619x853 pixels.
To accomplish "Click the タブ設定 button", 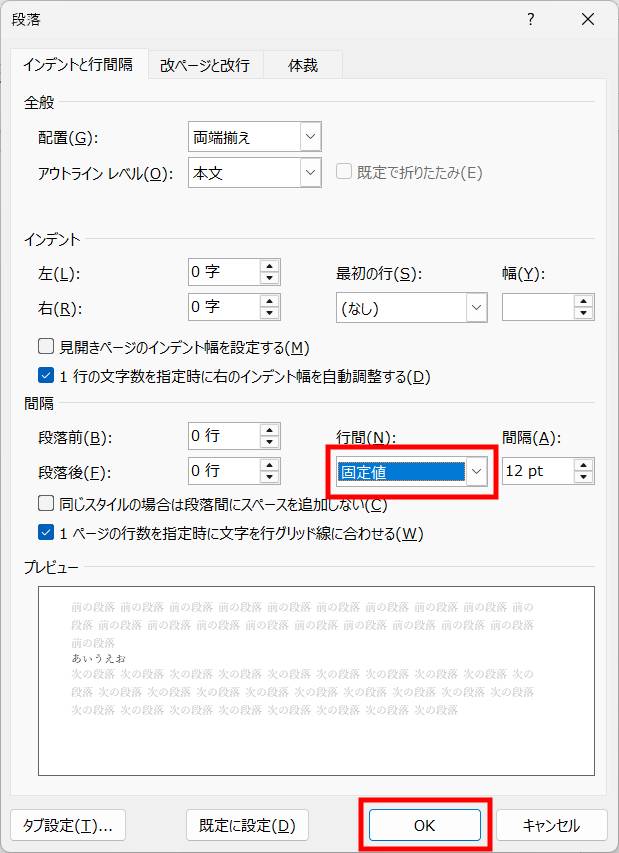I will click(x=68, y=825).
